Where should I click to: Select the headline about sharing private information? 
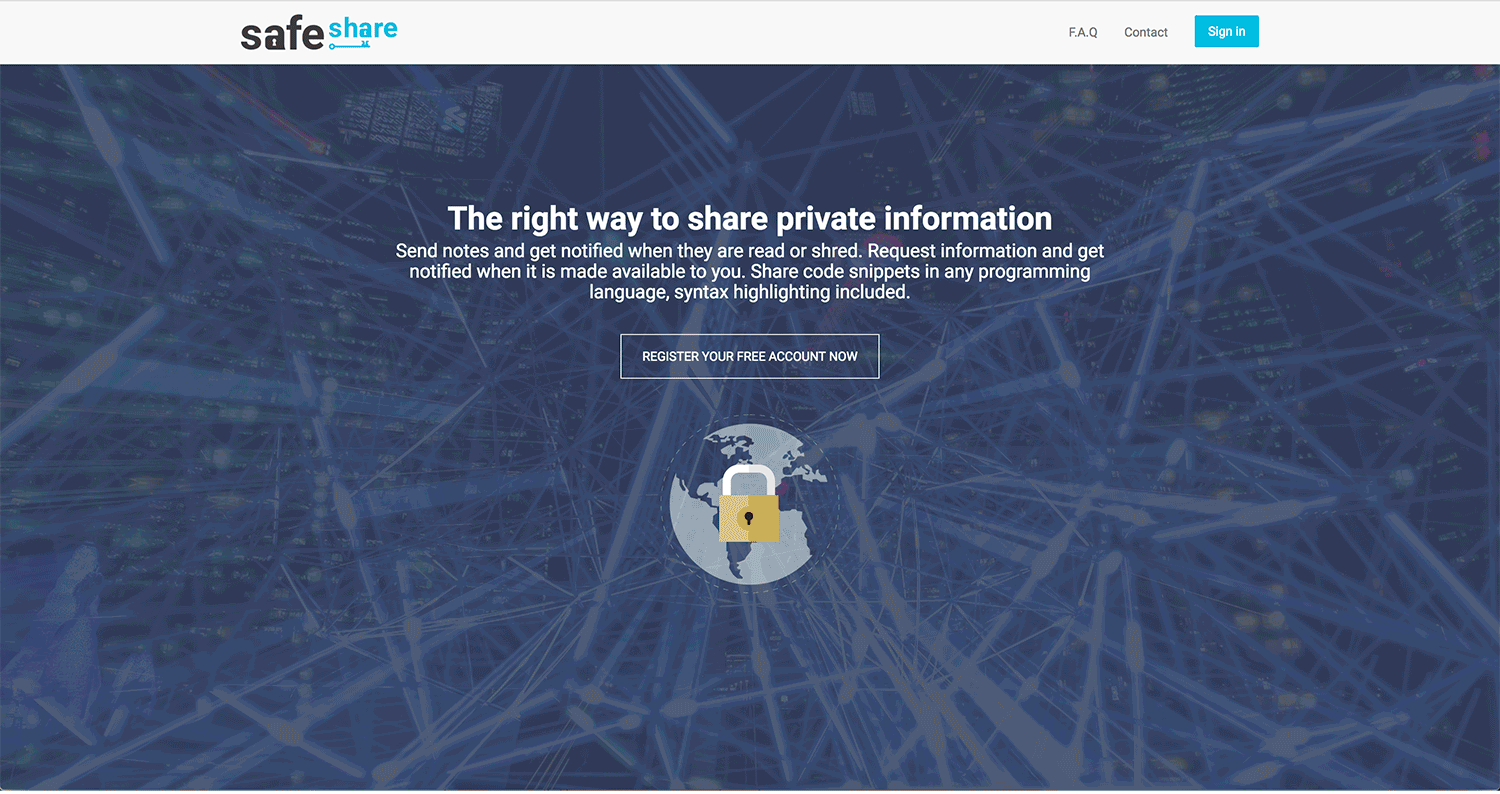[x=750, y=218]
